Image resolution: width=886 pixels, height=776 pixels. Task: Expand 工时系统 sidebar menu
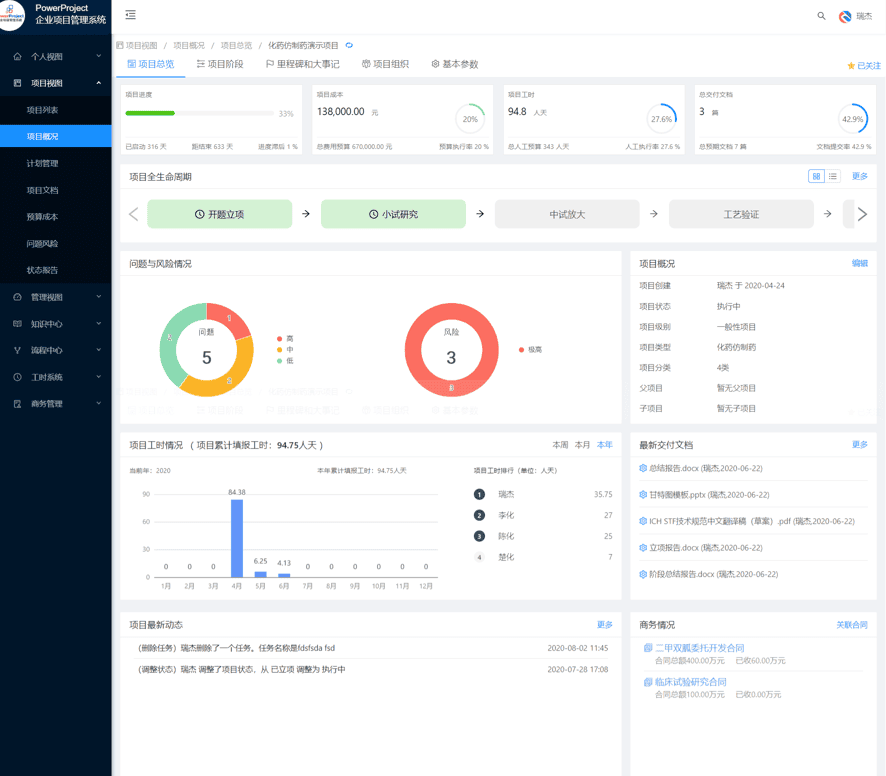55,377
